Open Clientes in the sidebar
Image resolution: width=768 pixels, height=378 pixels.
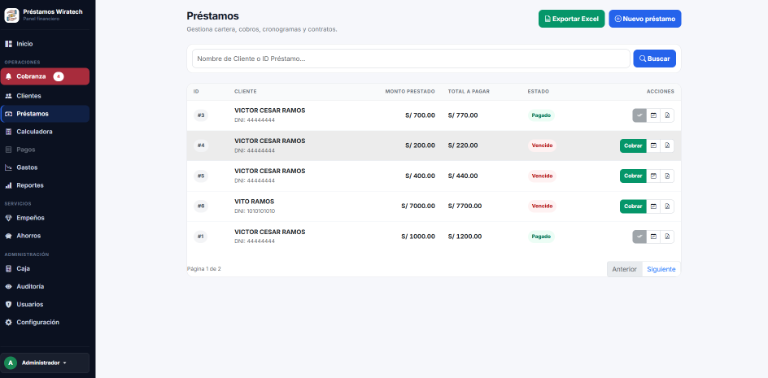[45, 96]
